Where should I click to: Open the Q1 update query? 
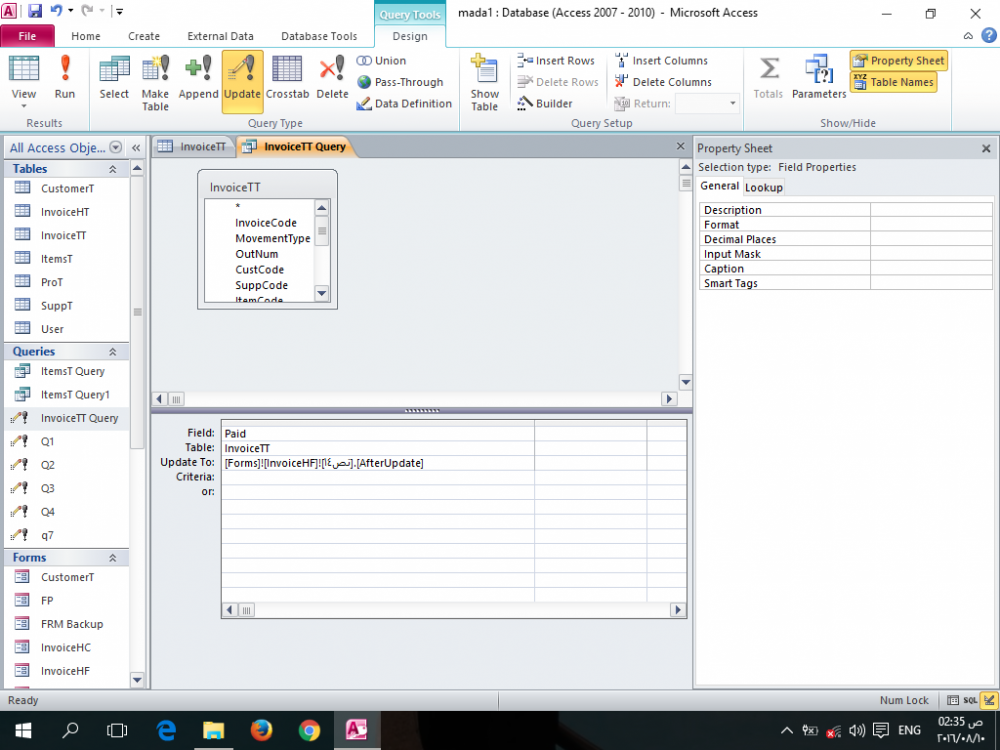coord(47,441)
